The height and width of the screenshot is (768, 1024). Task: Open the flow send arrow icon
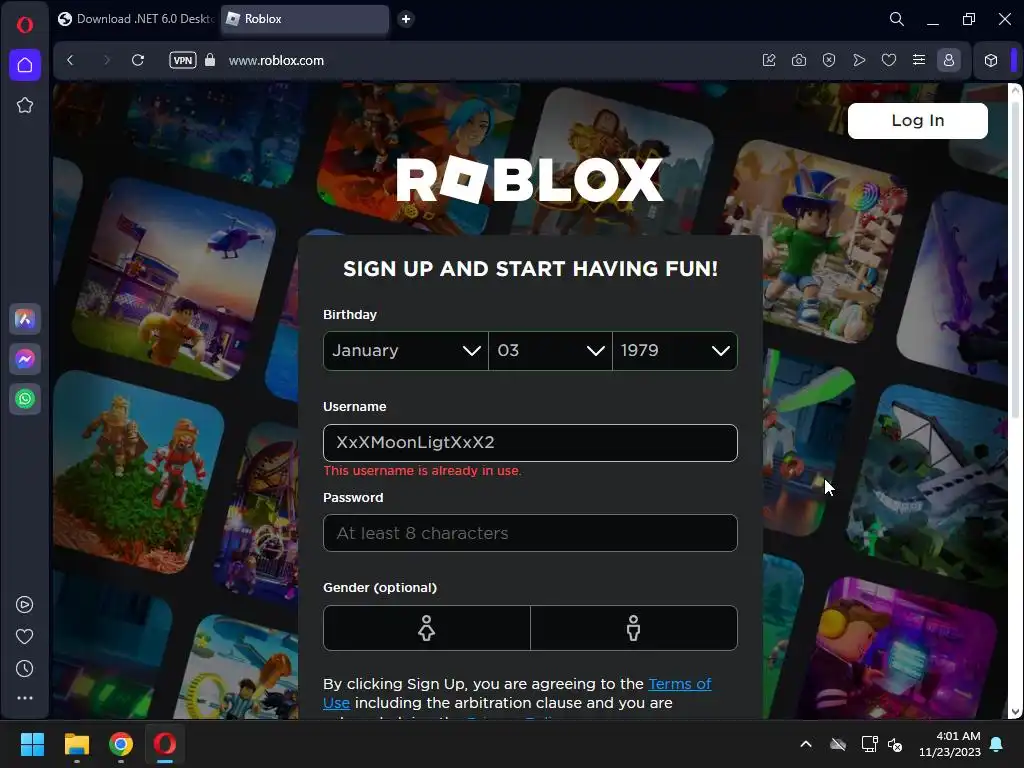[859, 60]
